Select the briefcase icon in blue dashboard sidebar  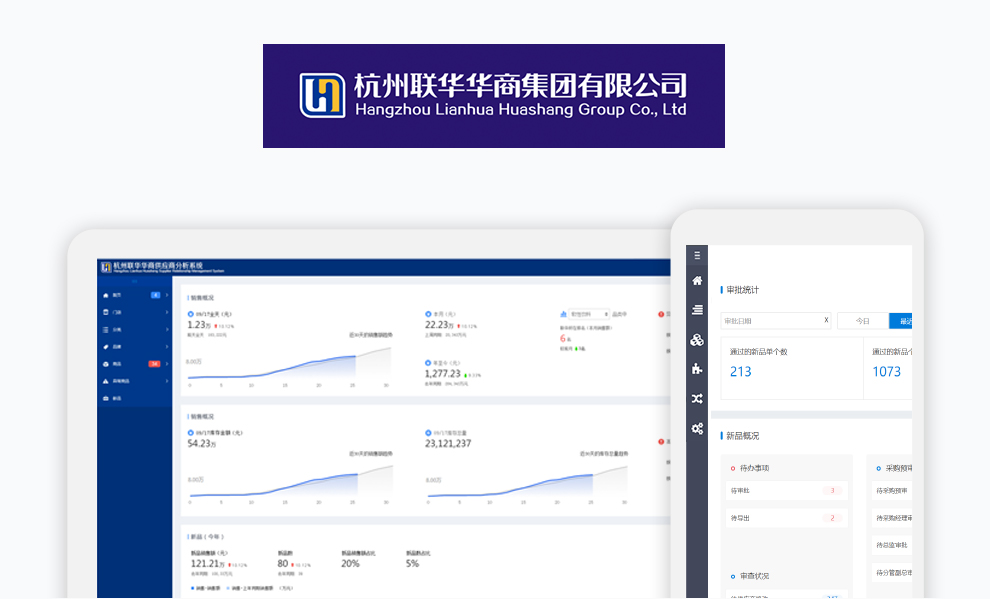coord(105,398)
